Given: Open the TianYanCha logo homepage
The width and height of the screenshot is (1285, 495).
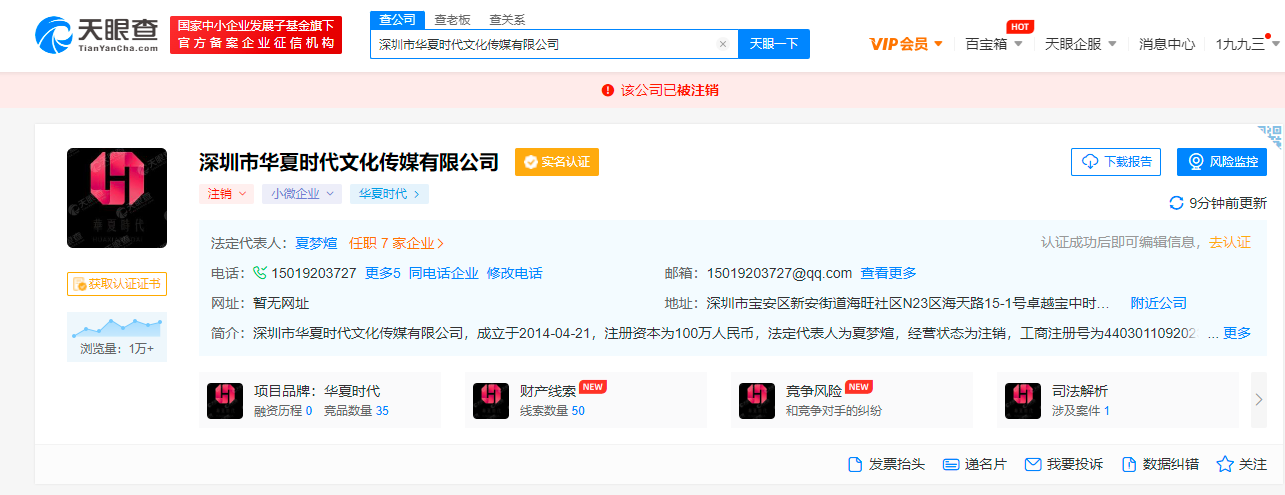Looking at the screenshot, I should pyautogui.click(x=96, y=35).
